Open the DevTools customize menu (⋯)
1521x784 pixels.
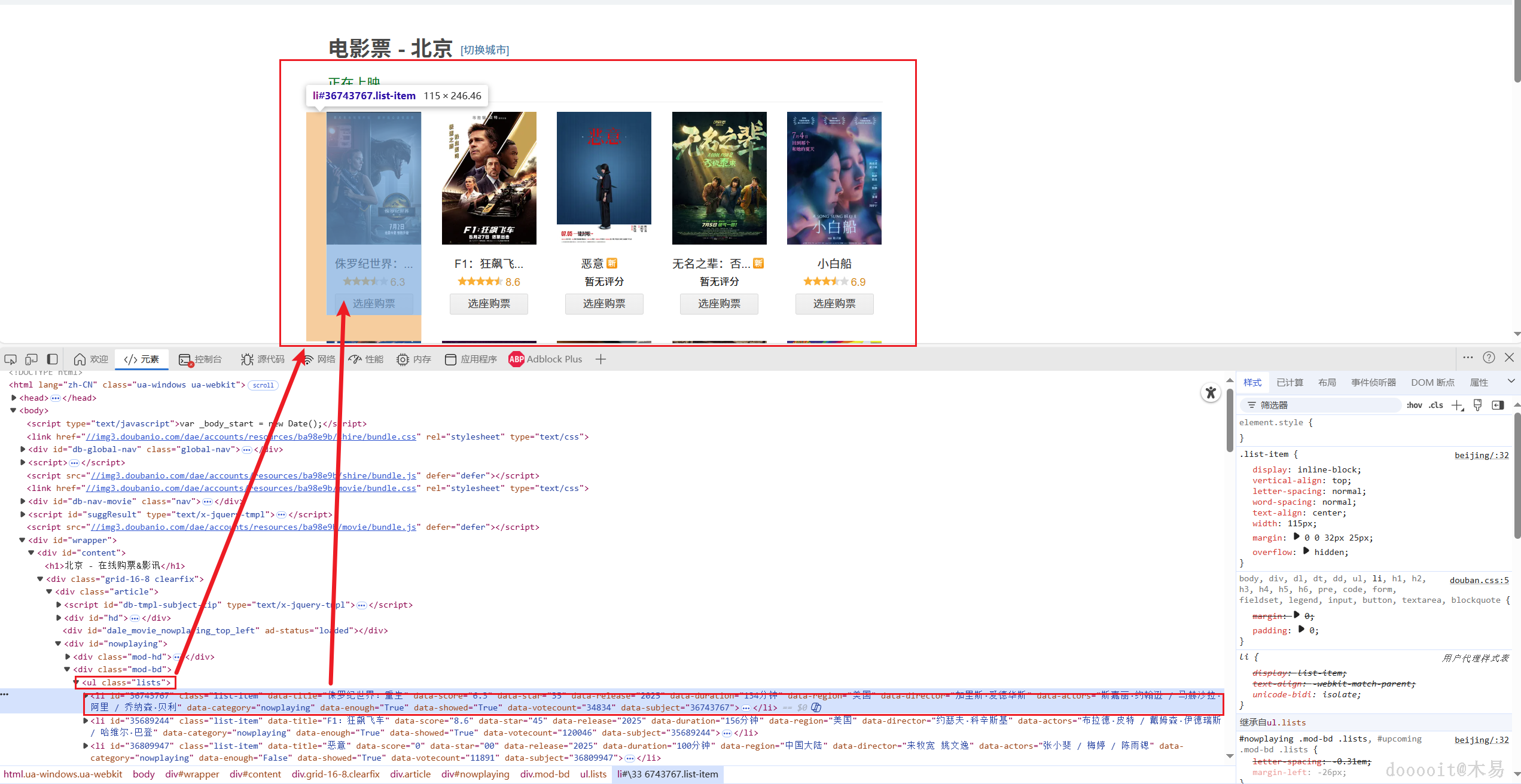pyautogui.click(x=1467, y=358)
